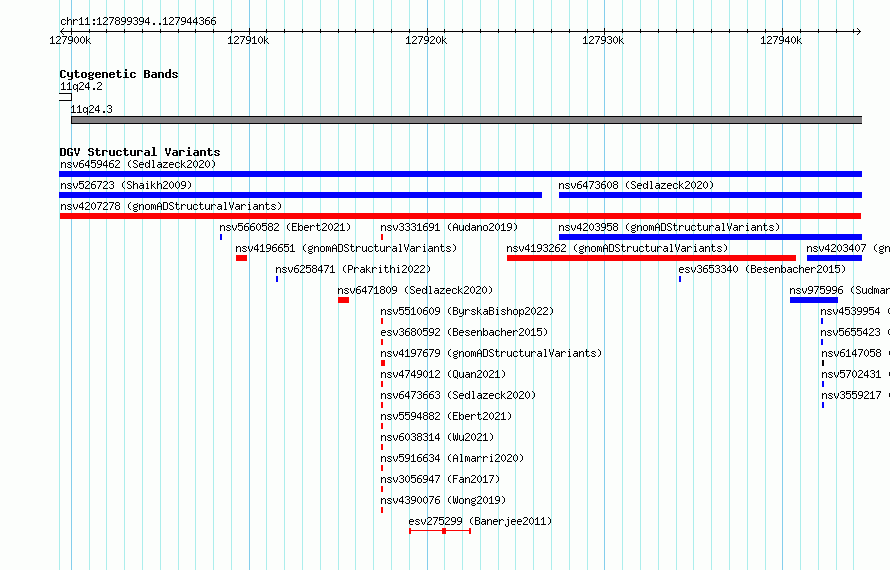The width and height of the screenshot is (890, 570).
Task: Click the nsv4203958 gnomAD variant label
Action: [669, 227]
